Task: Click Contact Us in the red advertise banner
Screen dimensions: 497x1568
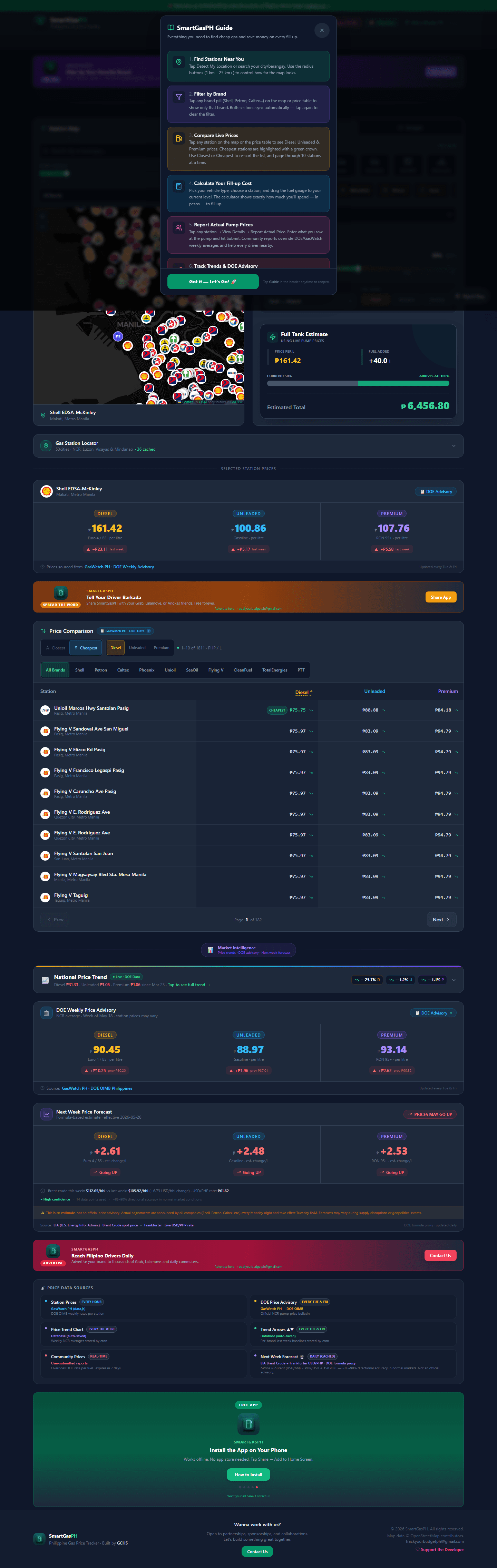Action: click(440, 1256)
